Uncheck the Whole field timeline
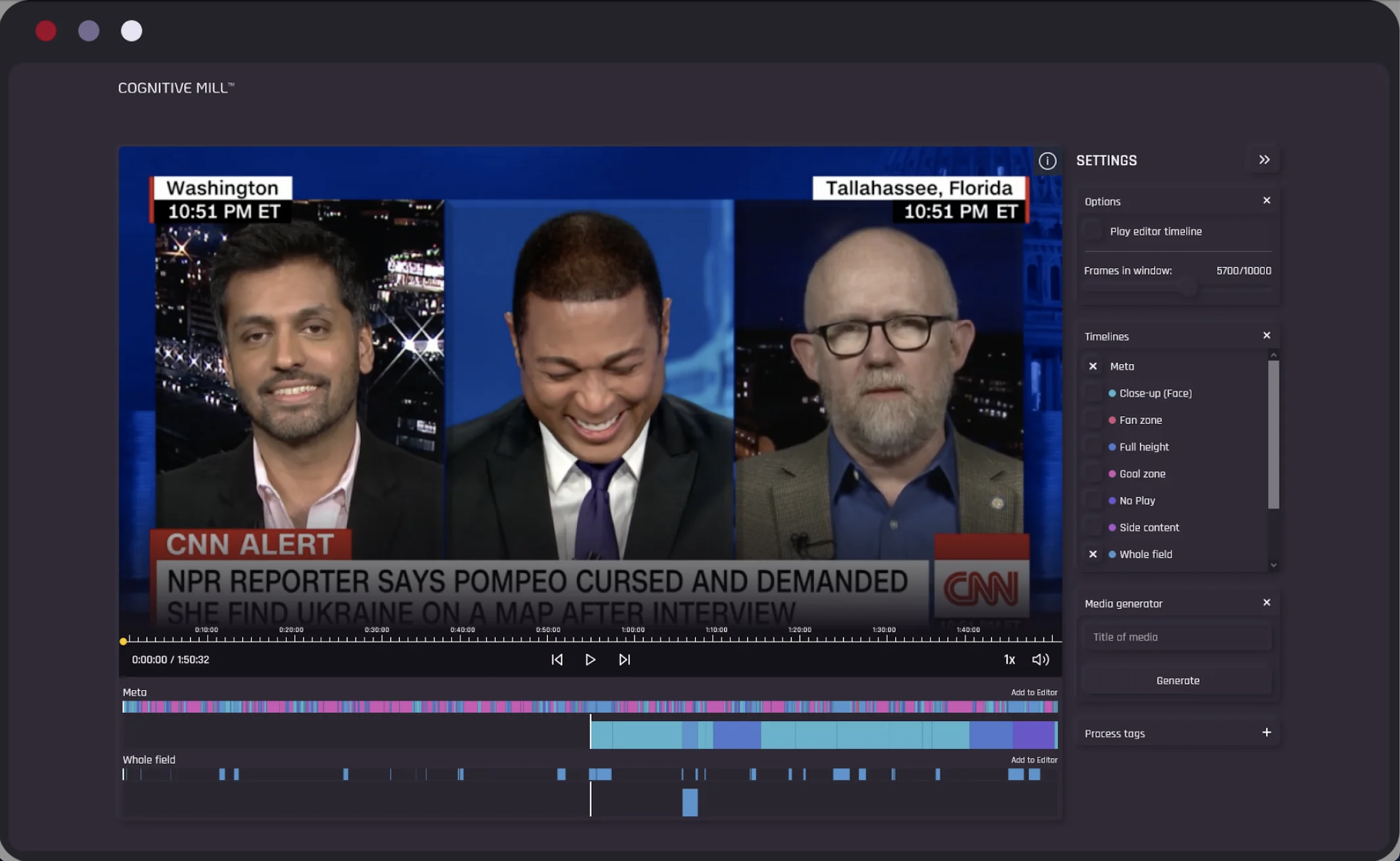 pos(1093,554)
